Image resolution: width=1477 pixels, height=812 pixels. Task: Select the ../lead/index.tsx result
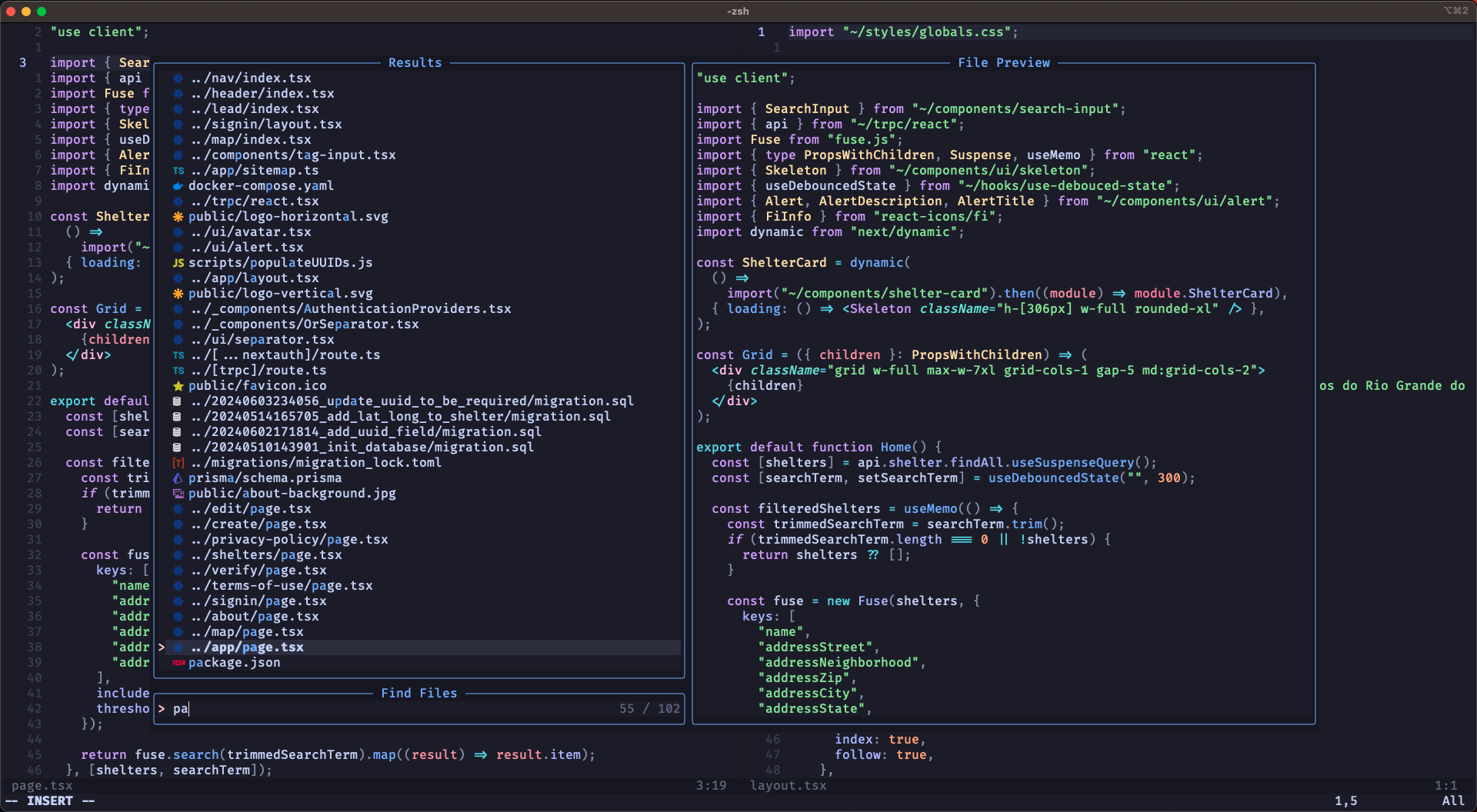pyautogui.click(x=419, y=109)
